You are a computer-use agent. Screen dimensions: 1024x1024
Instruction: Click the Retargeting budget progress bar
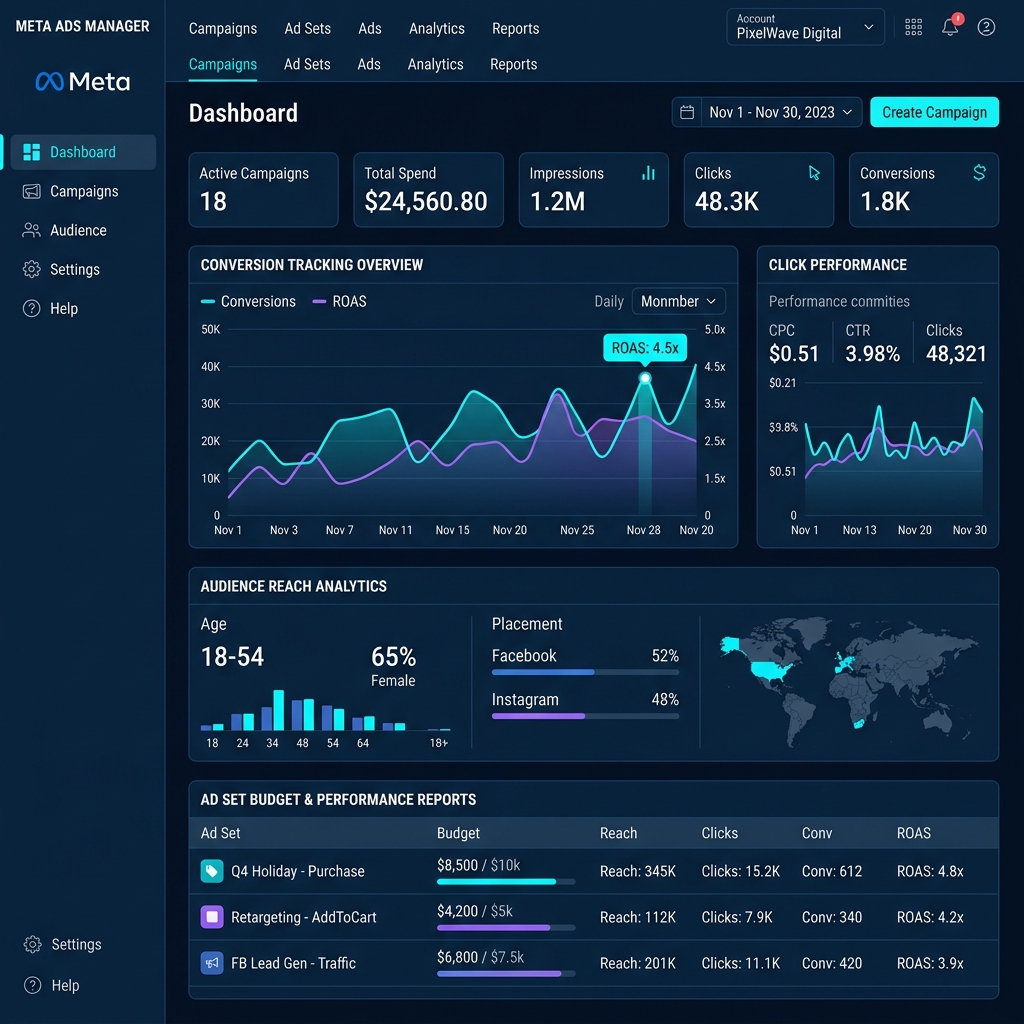tap(506, 927)
